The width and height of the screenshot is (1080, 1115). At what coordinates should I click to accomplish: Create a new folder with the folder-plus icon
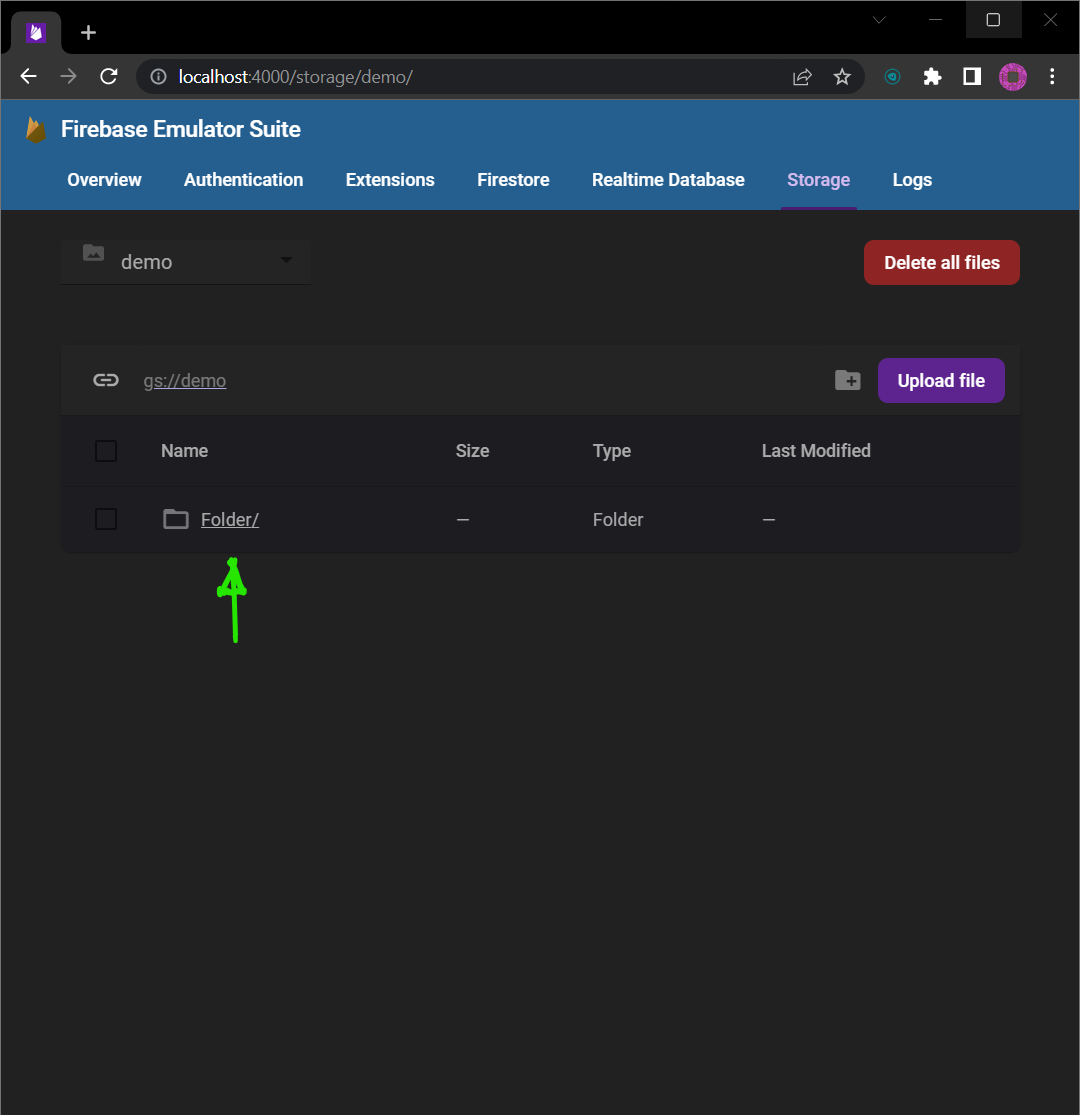point(847,380)
